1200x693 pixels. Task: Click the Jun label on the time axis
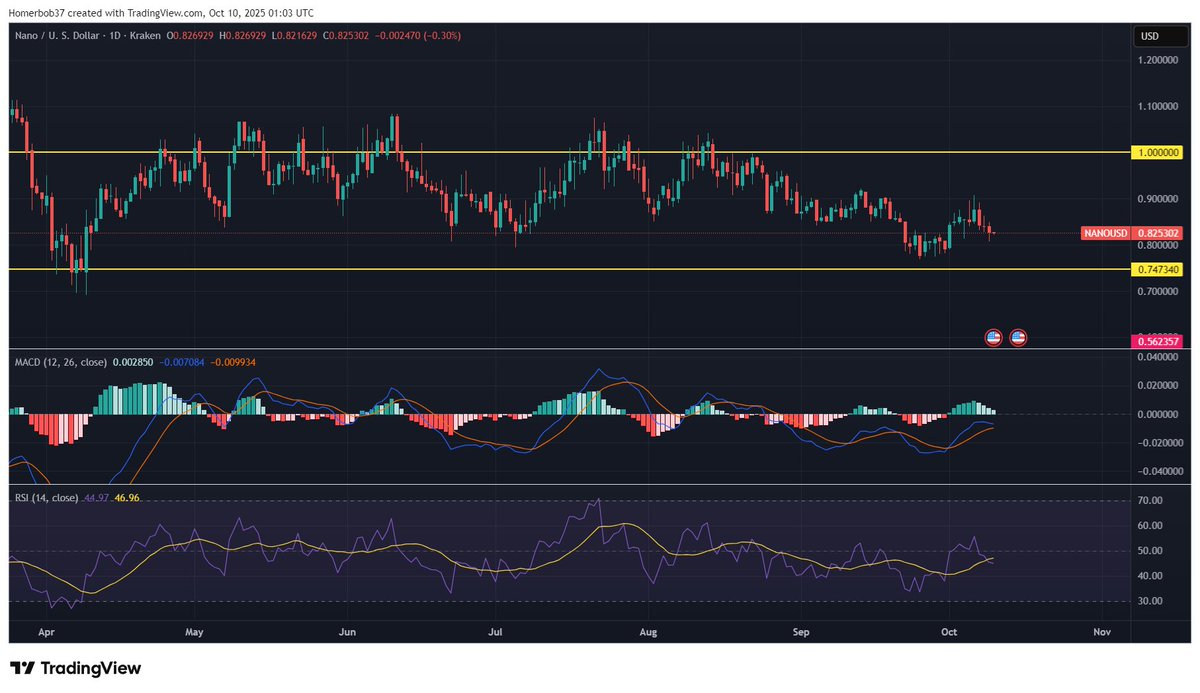coord(348,632)
